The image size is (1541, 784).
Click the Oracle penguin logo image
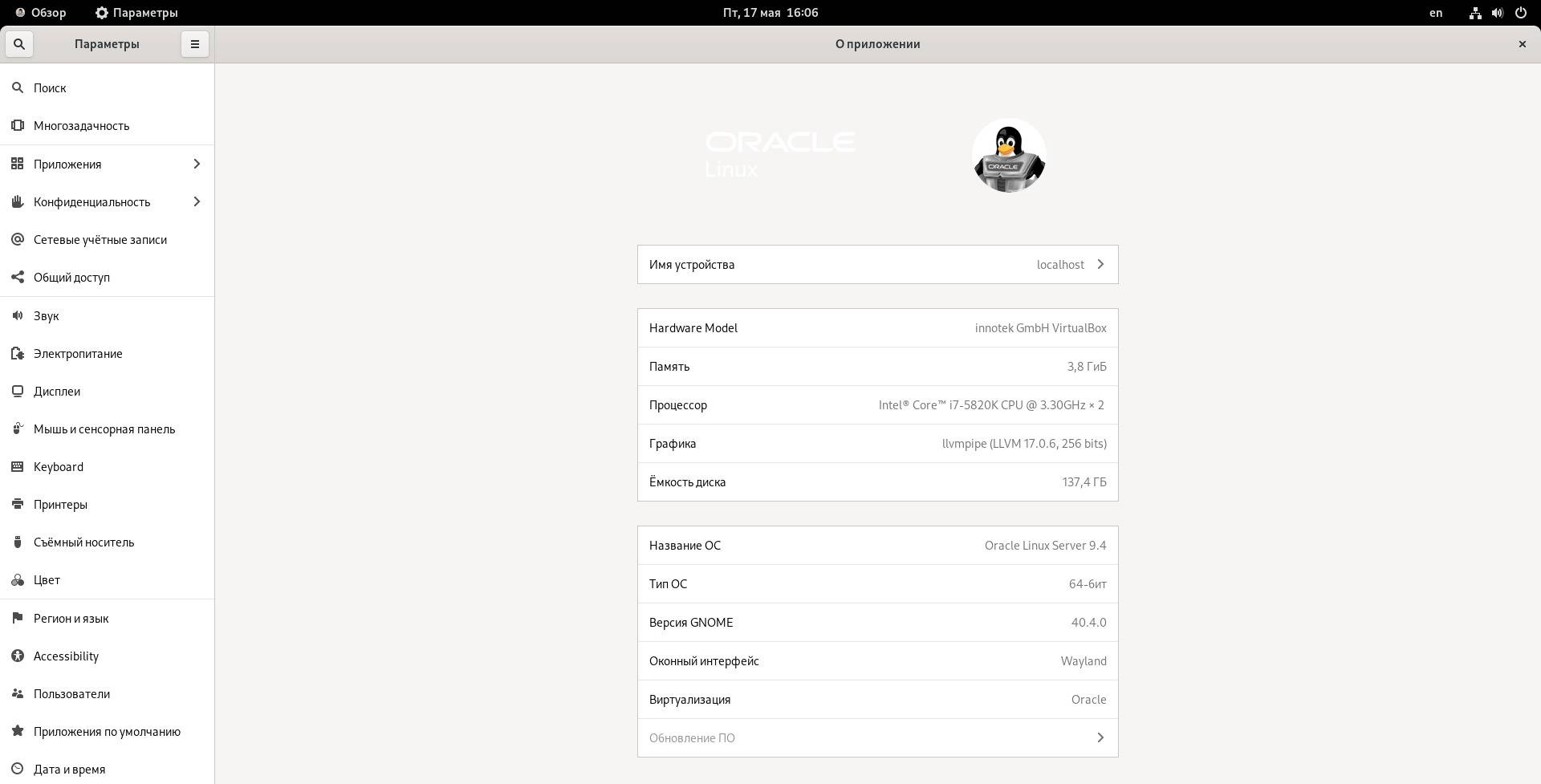(1009, 156)
